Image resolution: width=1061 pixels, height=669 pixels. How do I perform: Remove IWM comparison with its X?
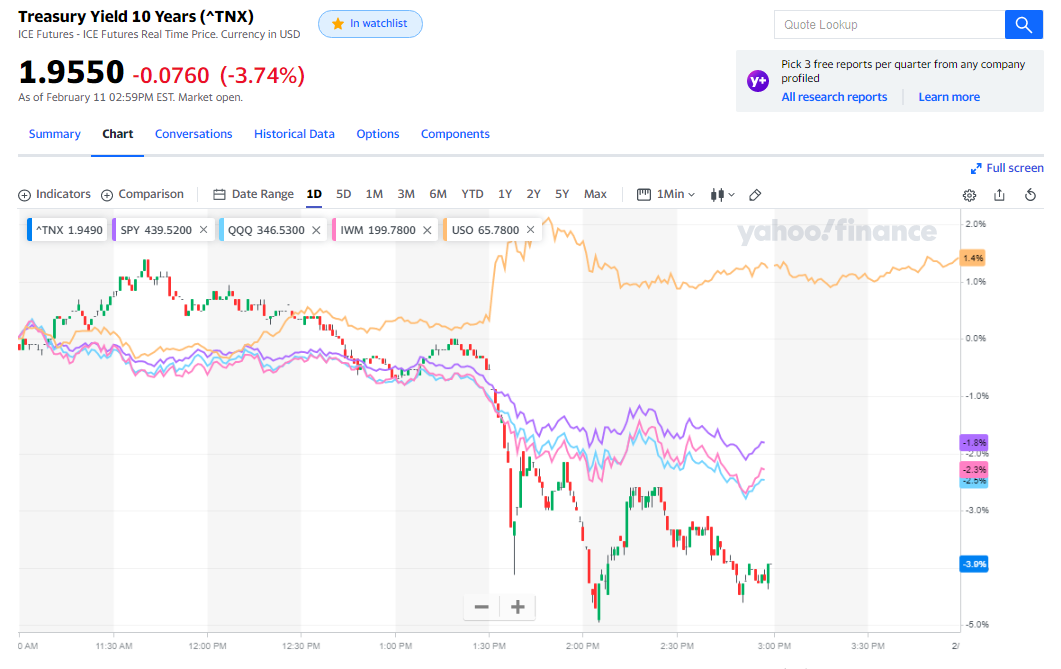[427, 230]
